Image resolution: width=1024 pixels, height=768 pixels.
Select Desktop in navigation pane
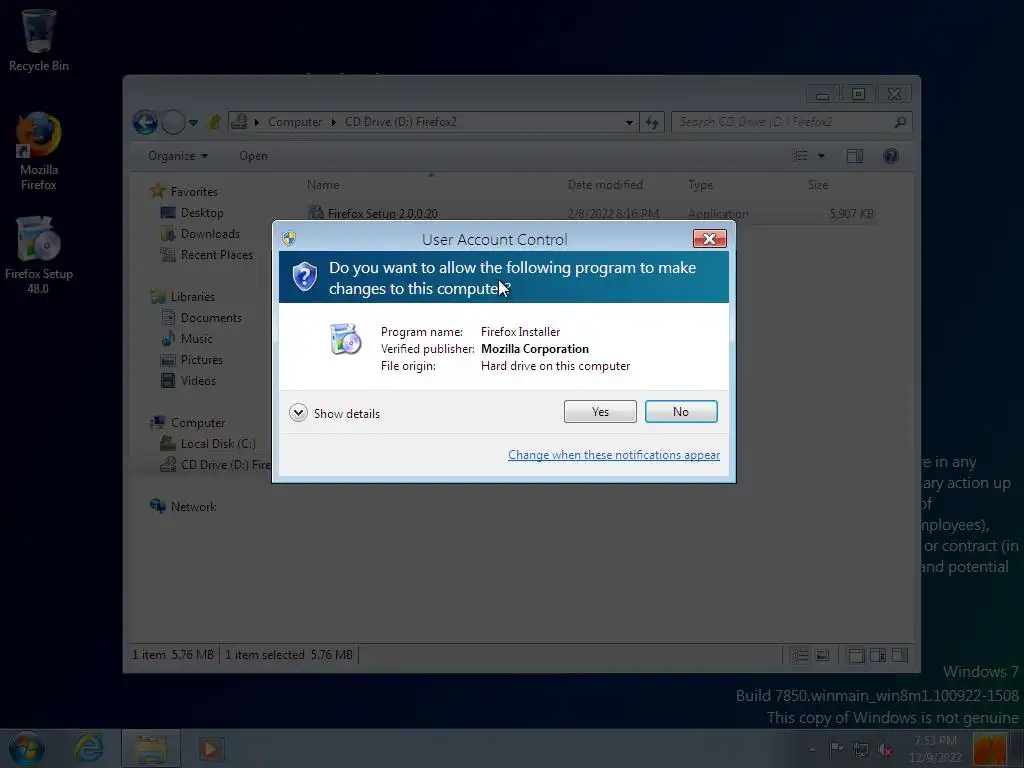[202, 213]
